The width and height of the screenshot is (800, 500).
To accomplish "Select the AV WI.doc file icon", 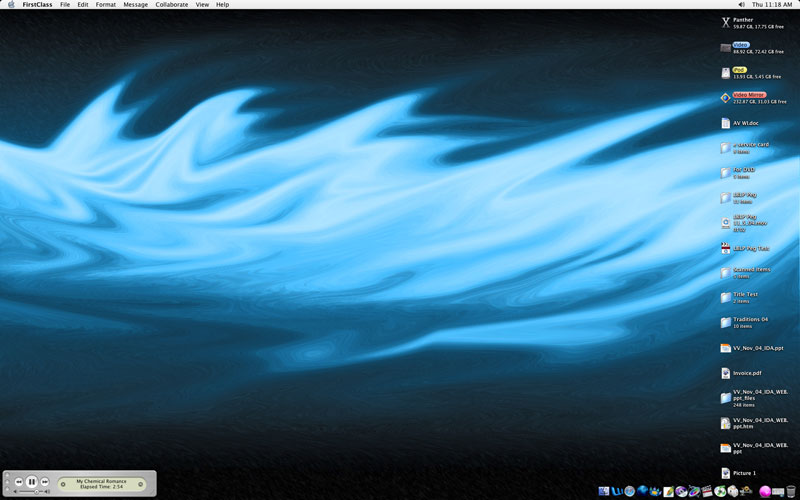I will click(x=726, y=123).
